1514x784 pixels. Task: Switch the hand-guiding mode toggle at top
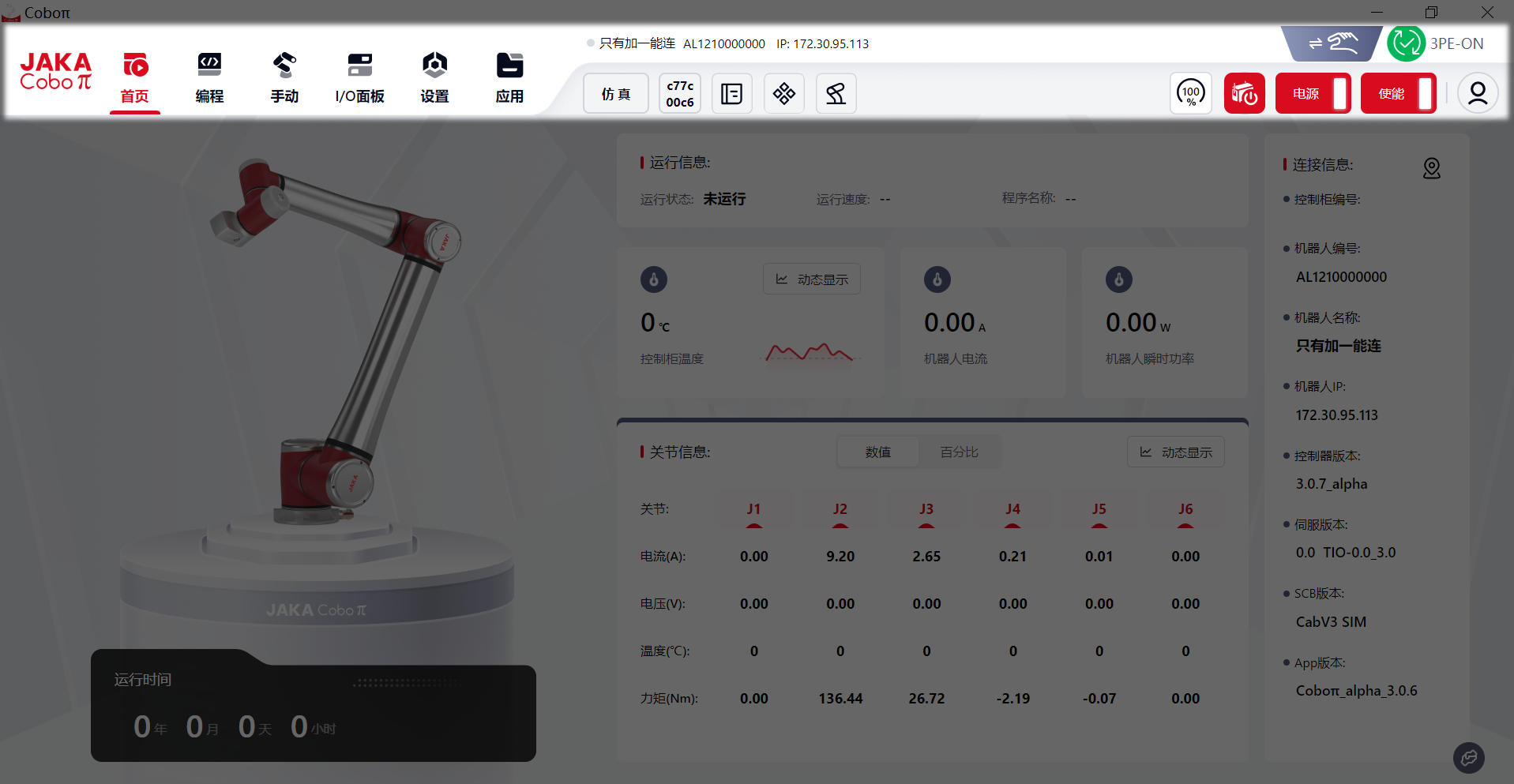1332,43
